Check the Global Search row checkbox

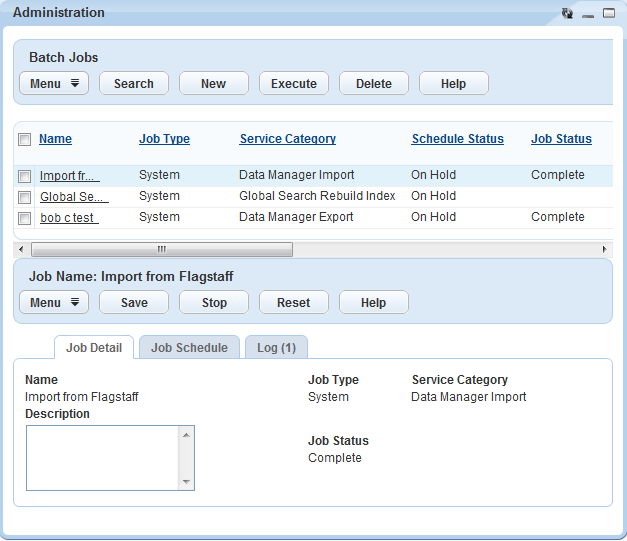click(24, 197)
